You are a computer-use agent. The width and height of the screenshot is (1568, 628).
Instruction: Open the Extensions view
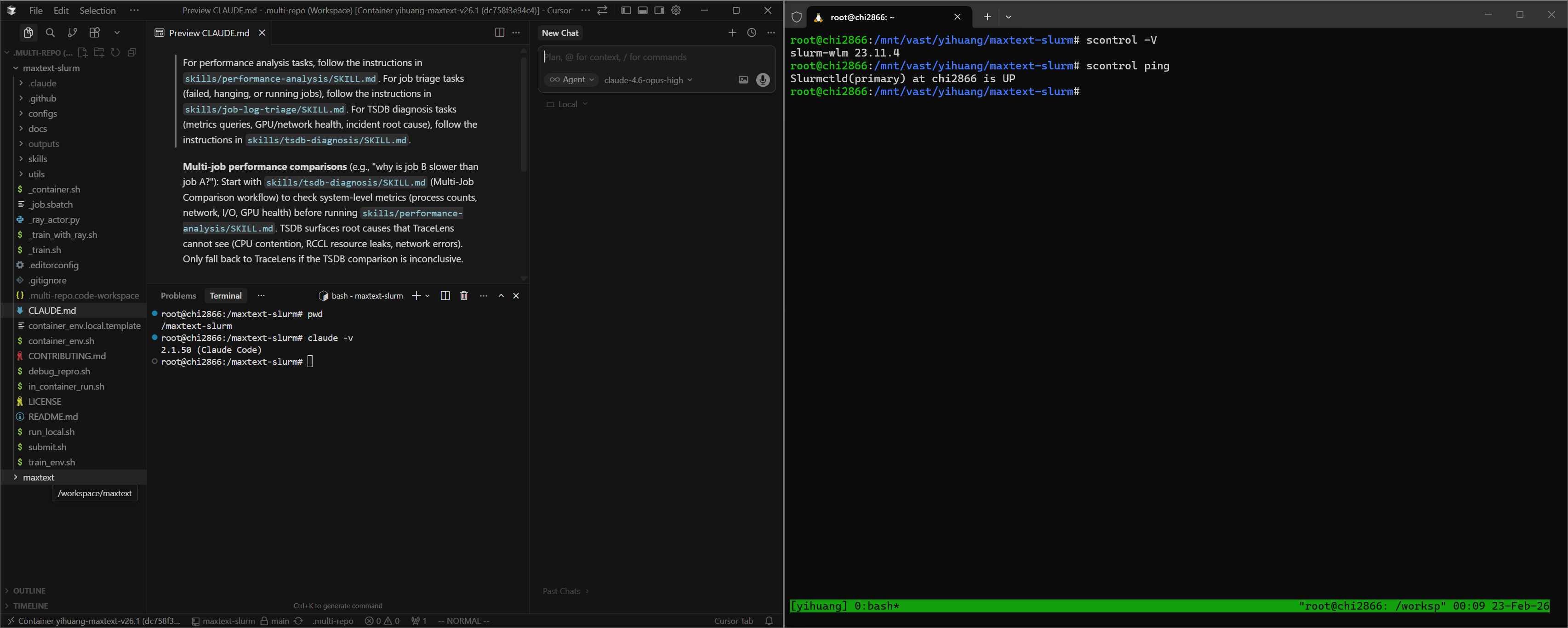pos(94,32)
